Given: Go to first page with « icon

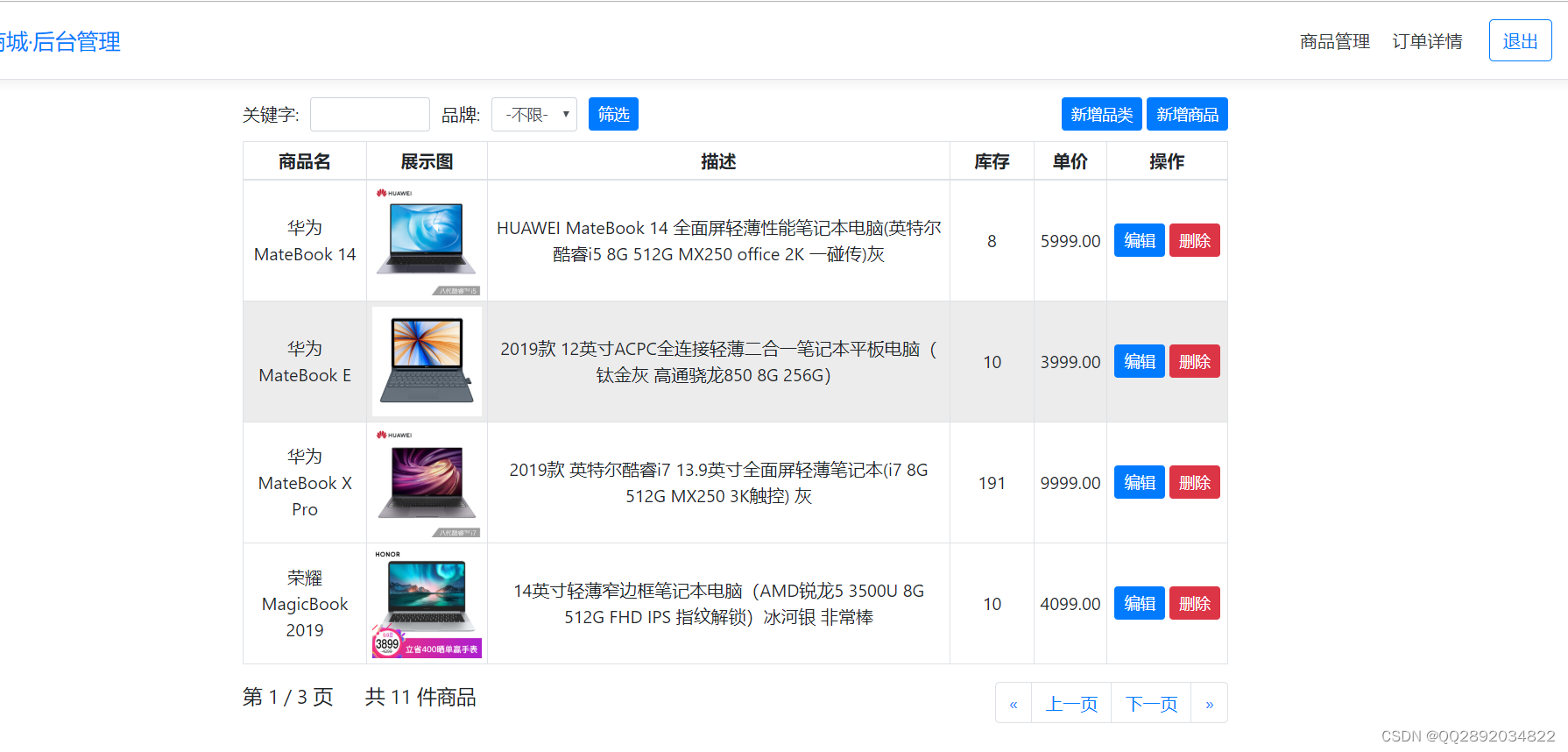Looking at the screenshot, I should [1014, 703].
